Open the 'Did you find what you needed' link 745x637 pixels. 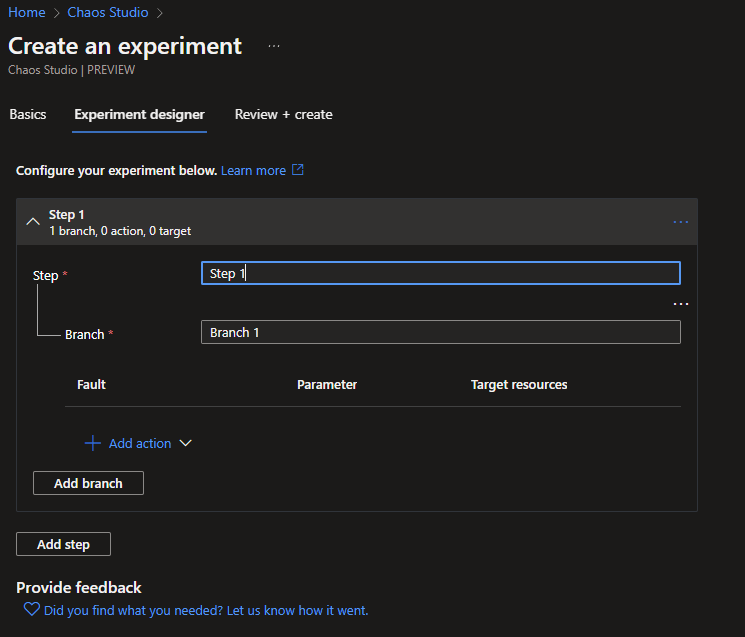(x=206, y=610)
